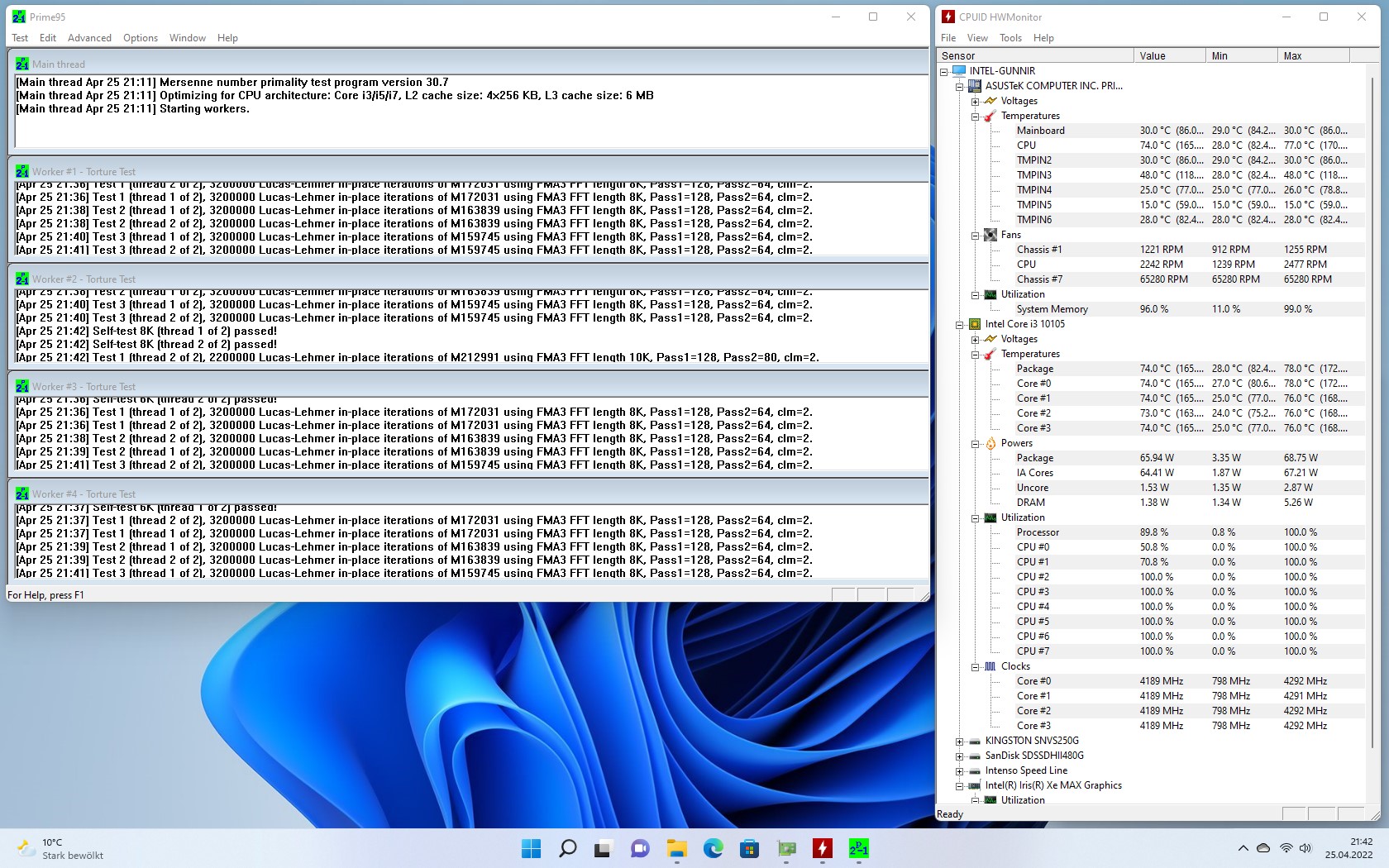Click the motherboard icon beside ASUSTeK COMPUTER INC.

(x=975, y=86)
